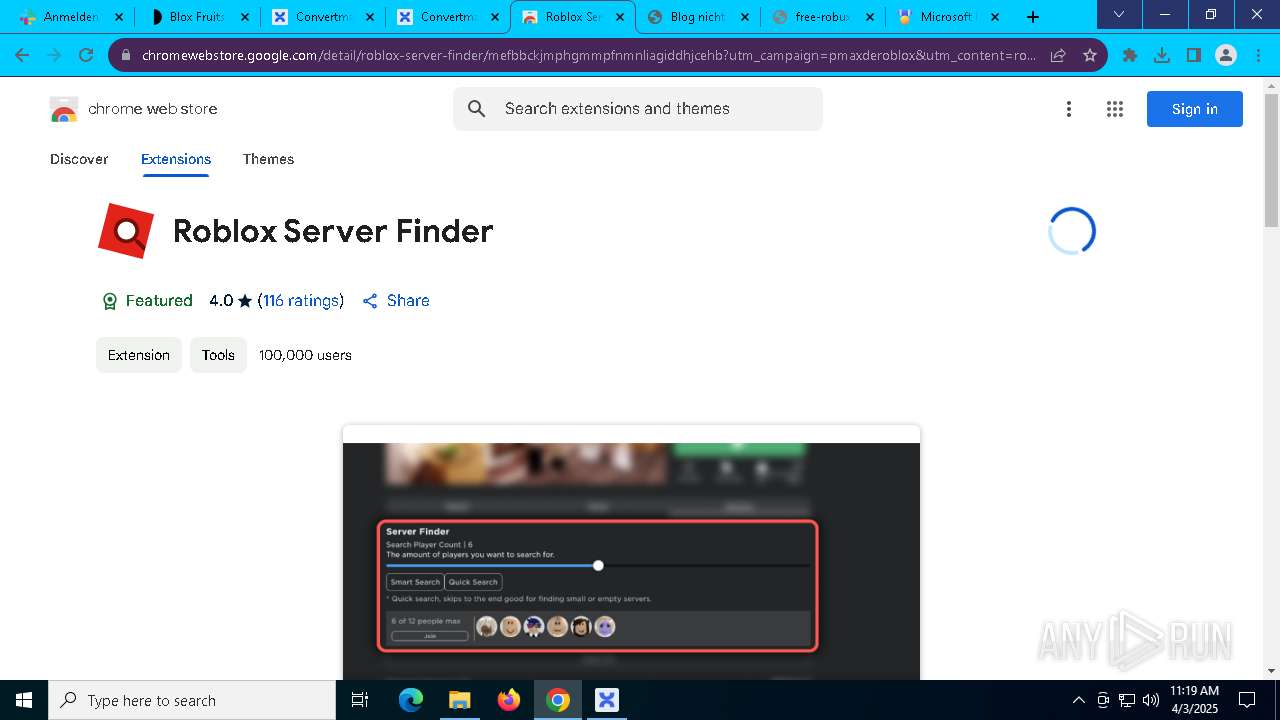The image size is (1280, 720).
Task: Switch to the Microsoft tab
Action: click(x=947, y=17)
